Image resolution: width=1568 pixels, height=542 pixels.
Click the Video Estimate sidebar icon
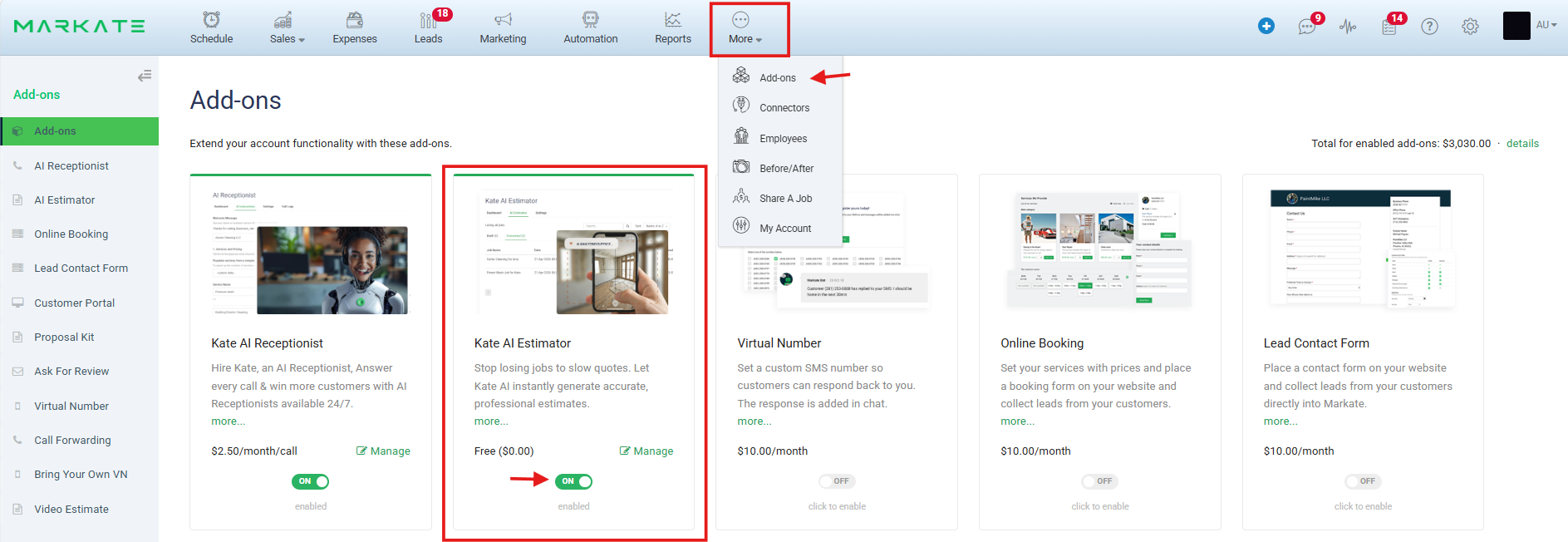click(17, 509)
